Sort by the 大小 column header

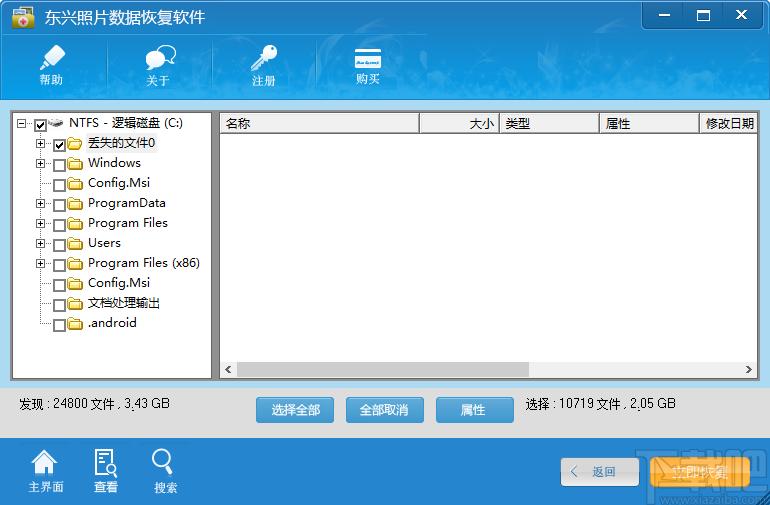click(x=459, y=123)
